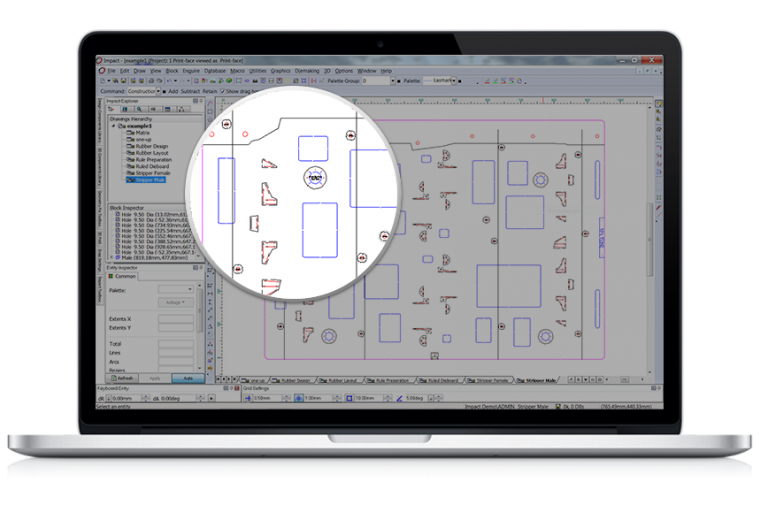Click the table icon in Impact Explorer toolbar
The width and height of the screenshot is (768, 512).
click(x=168, y=109)
